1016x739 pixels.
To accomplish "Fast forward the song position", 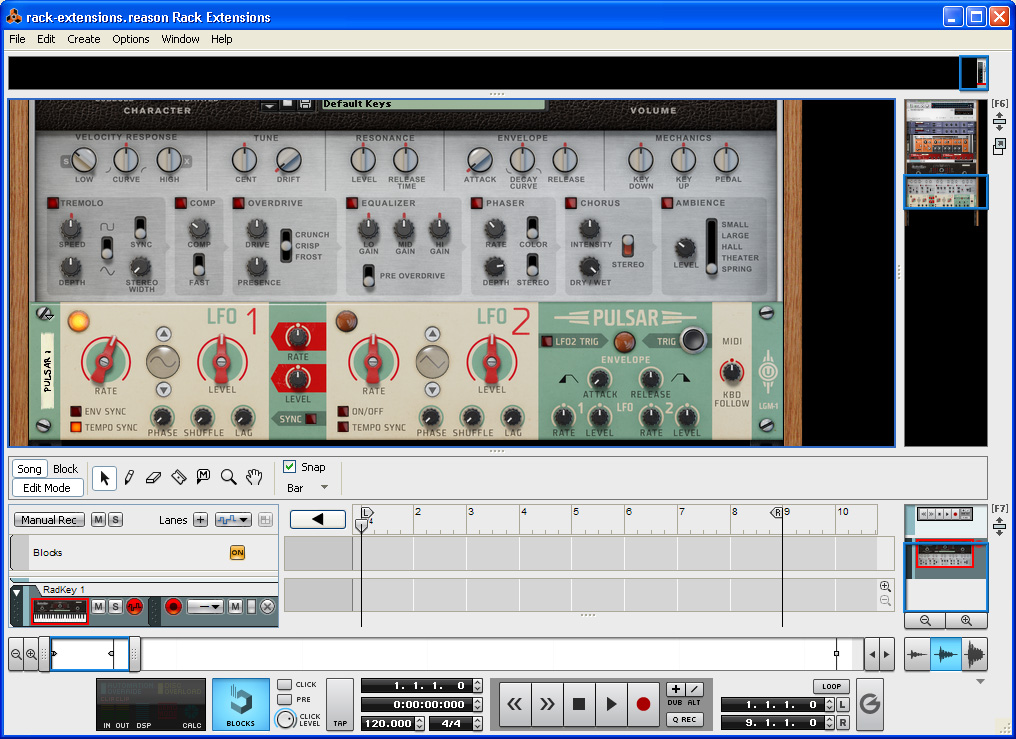I will point(548,704).
